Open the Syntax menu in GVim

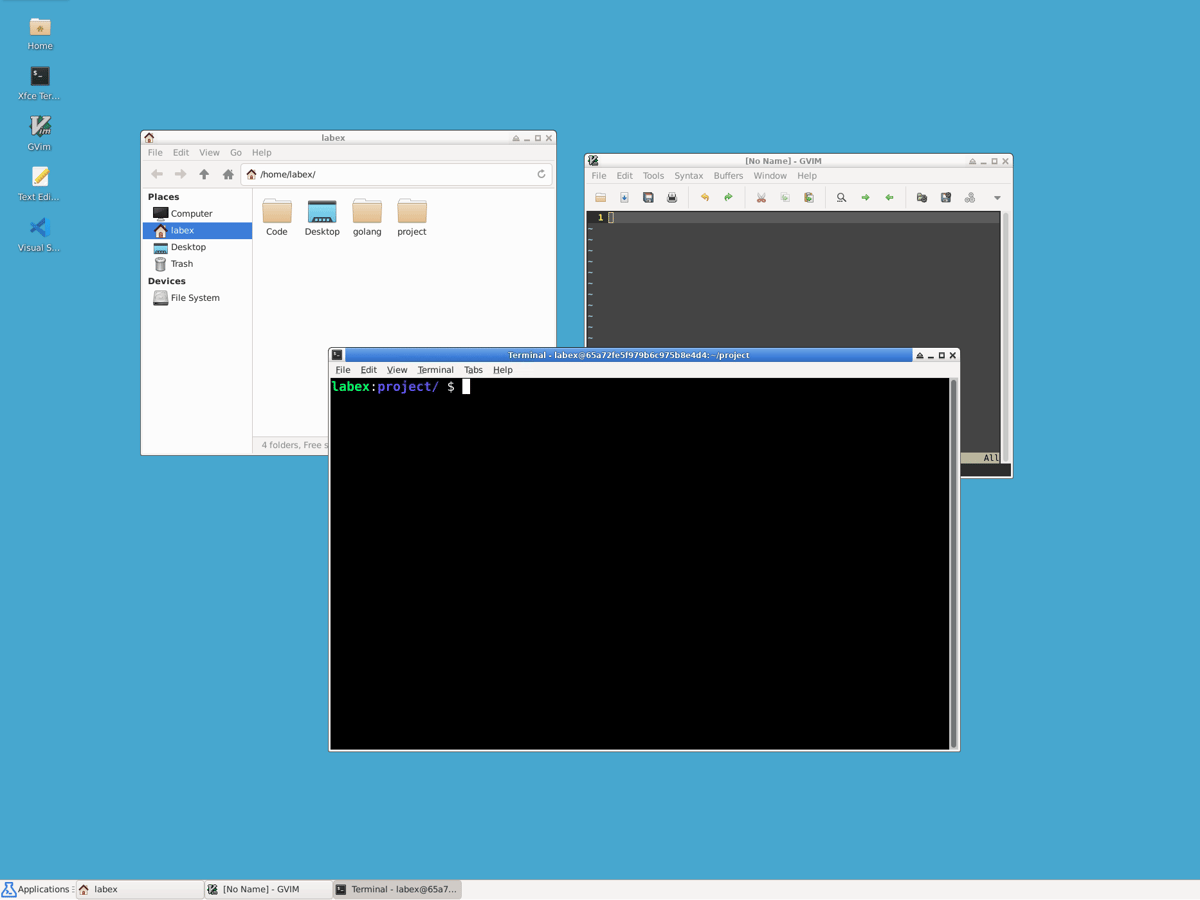(x=689, y=175)
